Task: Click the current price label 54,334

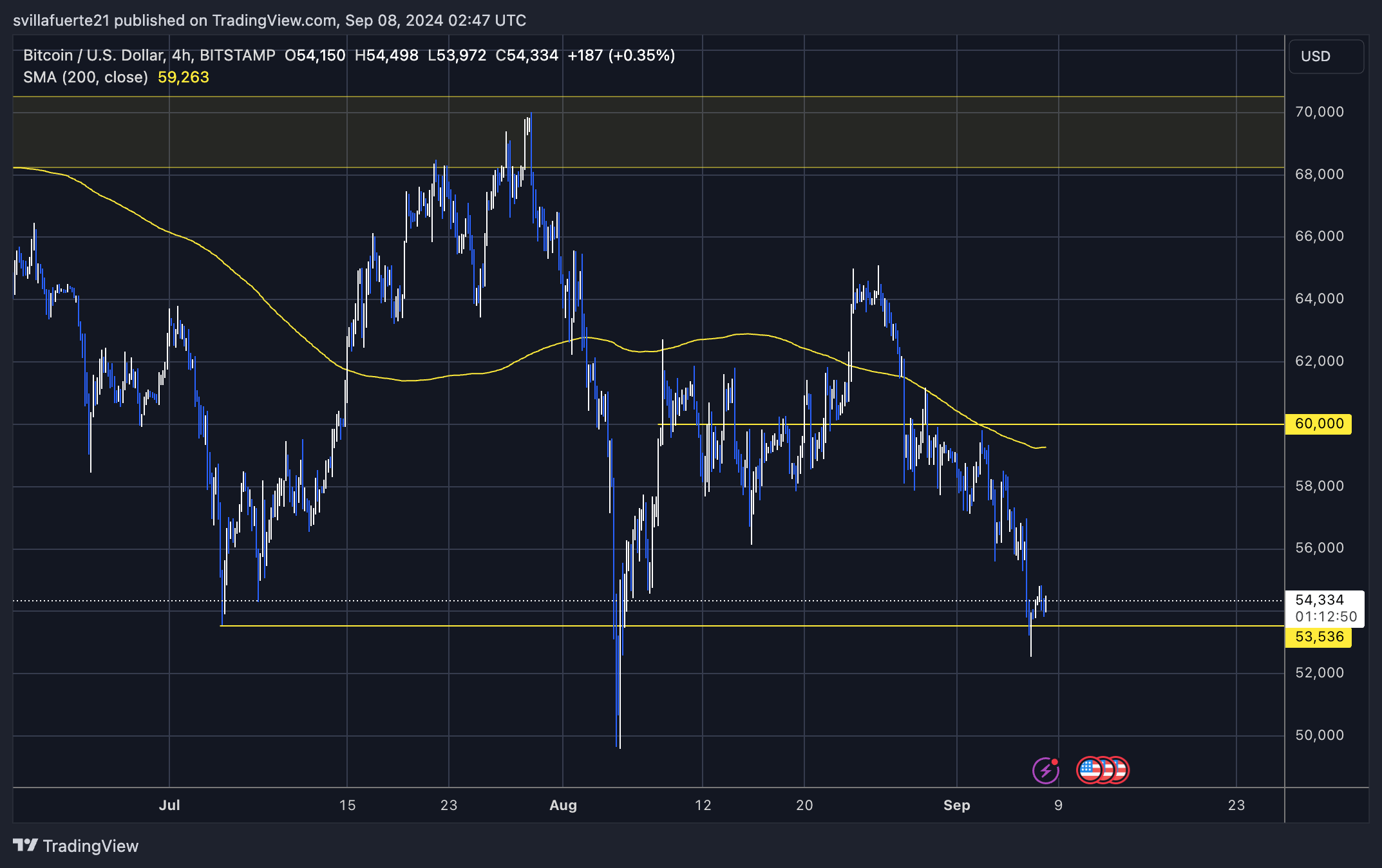Action: click(1318, 599)
